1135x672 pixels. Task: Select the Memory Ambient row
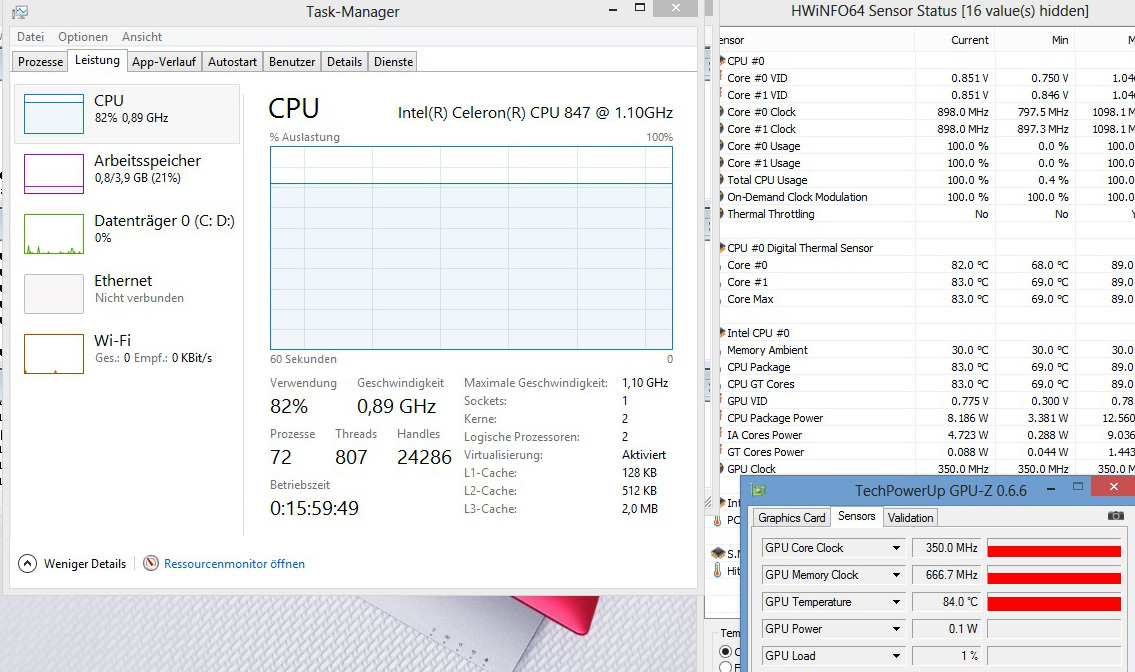click(x=927, y=350)
